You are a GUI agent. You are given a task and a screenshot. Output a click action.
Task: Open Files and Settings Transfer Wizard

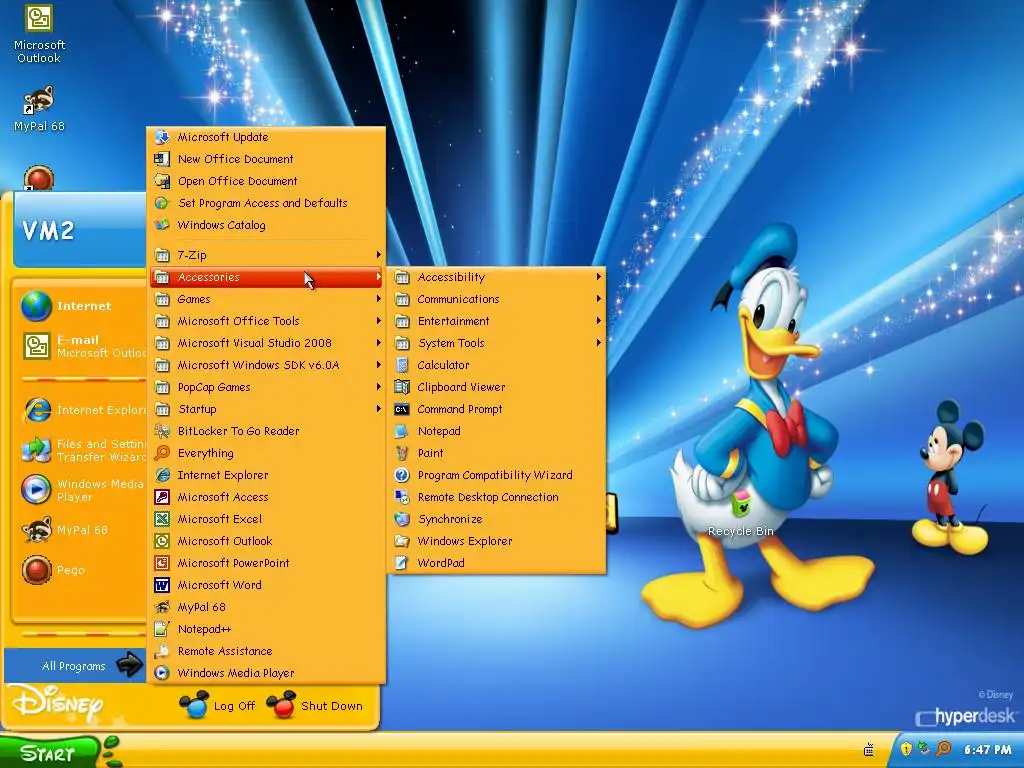point(82,451)
